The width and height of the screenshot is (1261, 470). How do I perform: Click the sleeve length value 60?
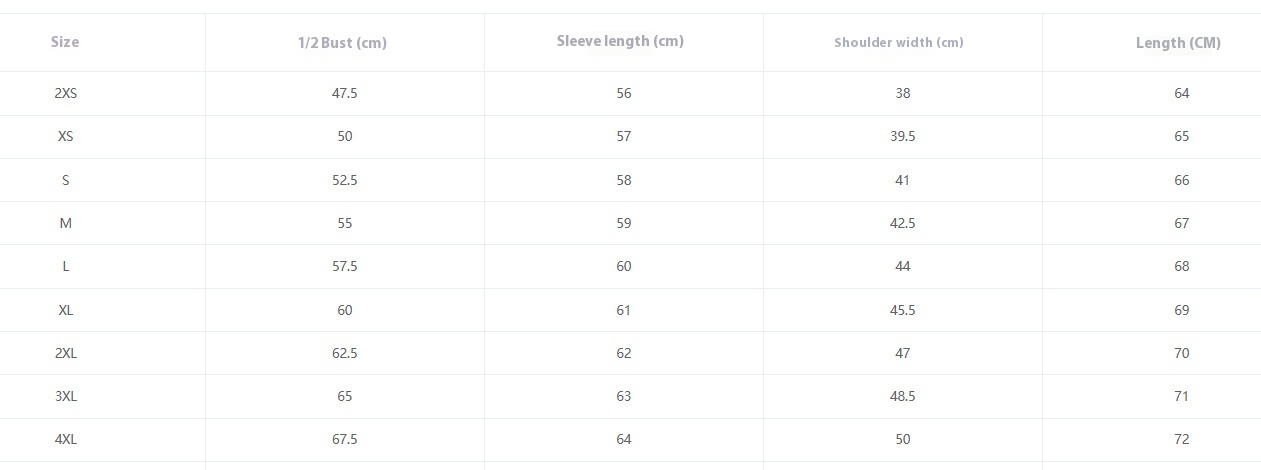(x=624, y=266)
